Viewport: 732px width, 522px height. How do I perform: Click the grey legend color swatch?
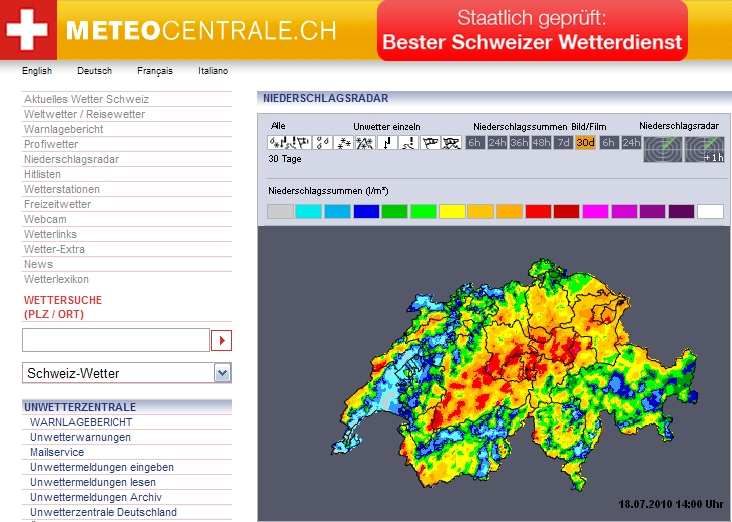point(281,212)
